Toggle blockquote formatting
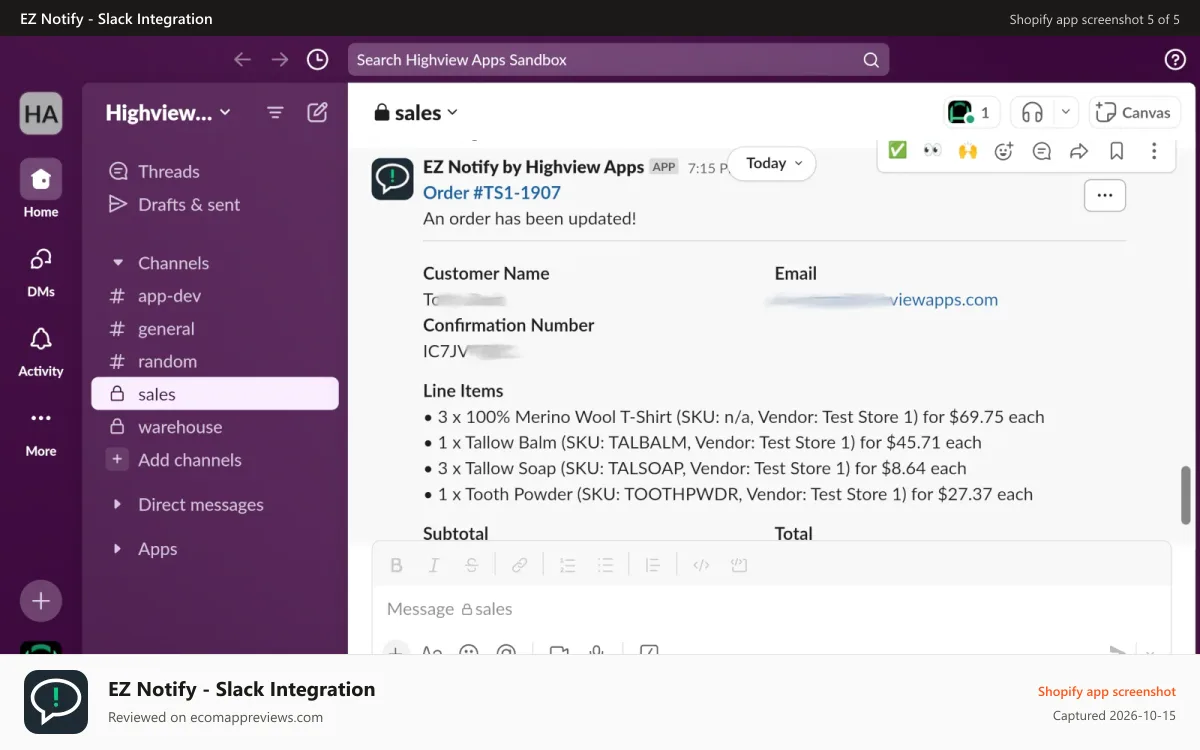The image size is (1200, 750). (x=653, y=565)
